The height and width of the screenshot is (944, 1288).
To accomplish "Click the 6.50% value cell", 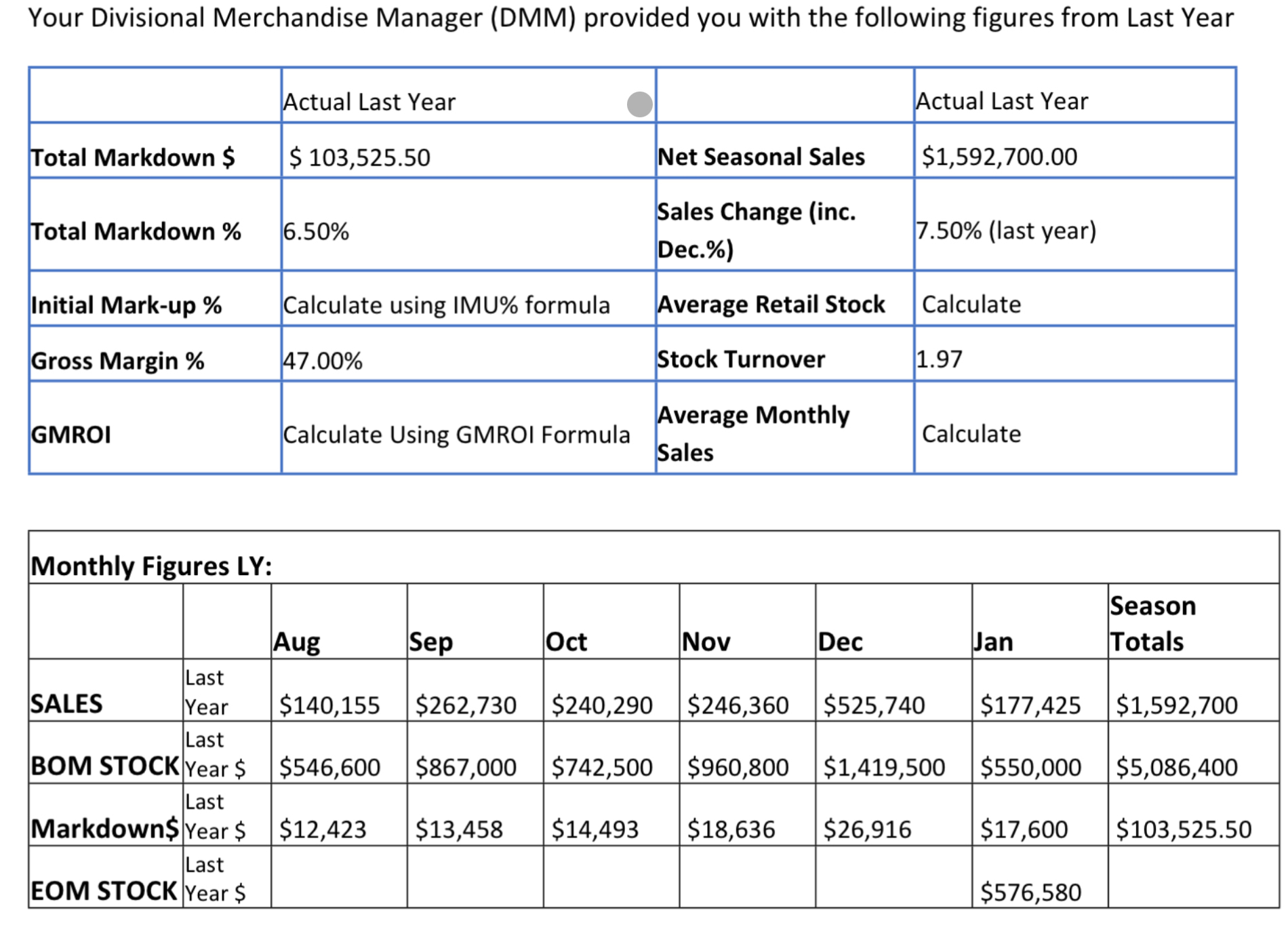I will tap(316, 231).
